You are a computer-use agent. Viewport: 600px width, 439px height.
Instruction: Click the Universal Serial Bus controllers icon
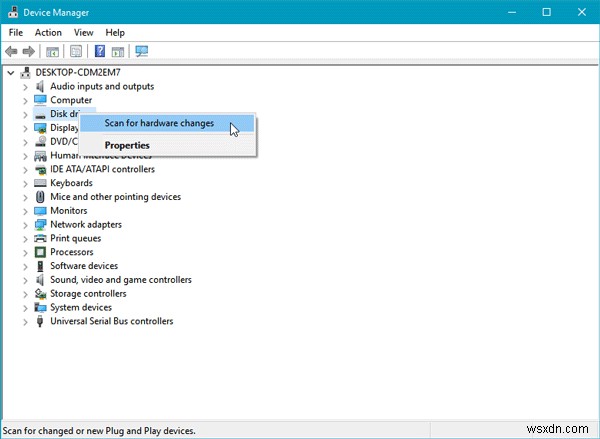pyautogui.click(x=40, y=321)
